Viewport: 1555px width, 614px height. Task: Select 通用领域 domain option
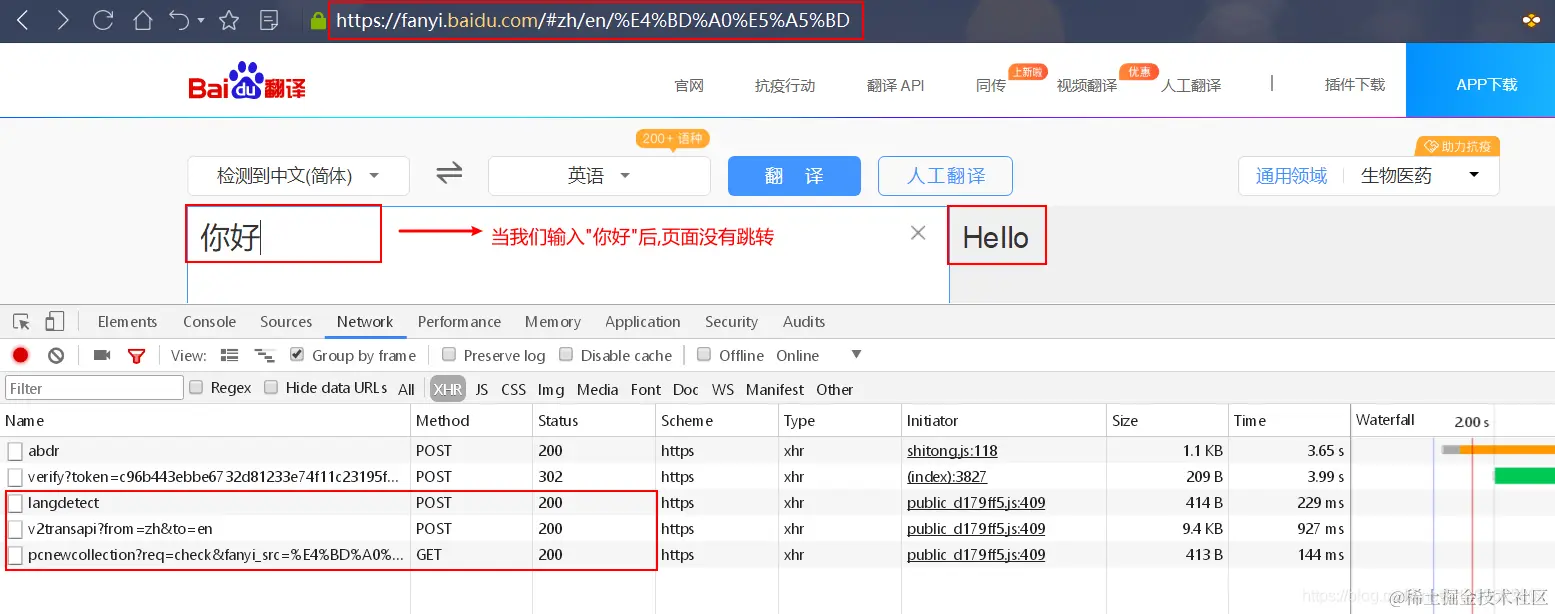[x=1291, y=176]
